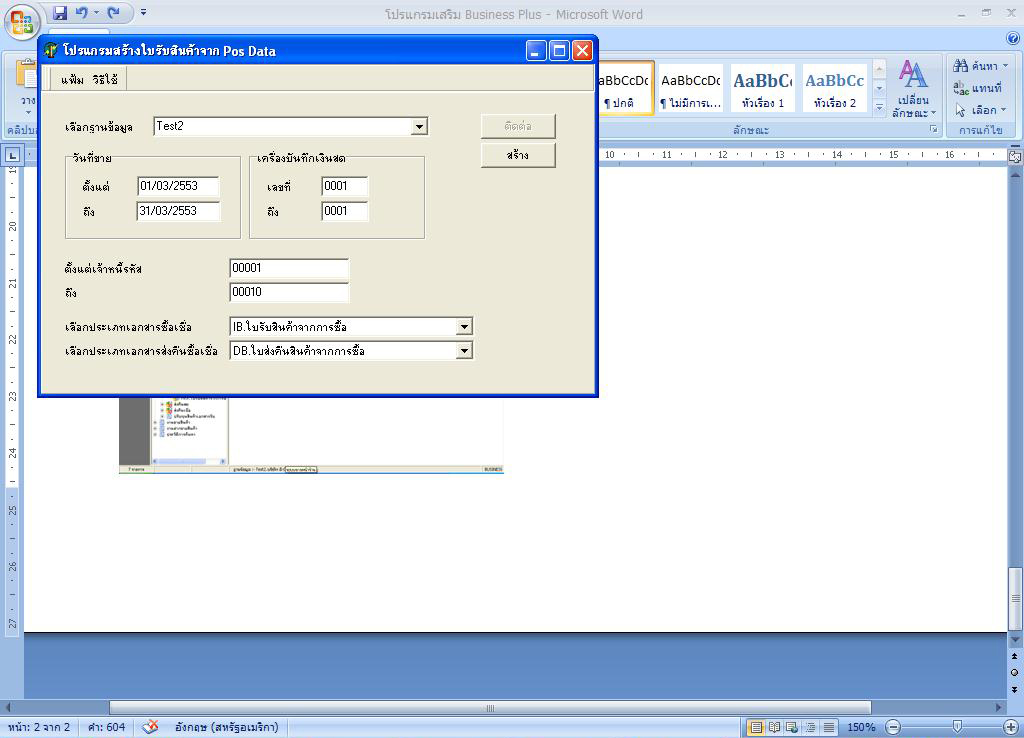Click the spelling check status icon
Screen dimensions: 1024x738
150,727
